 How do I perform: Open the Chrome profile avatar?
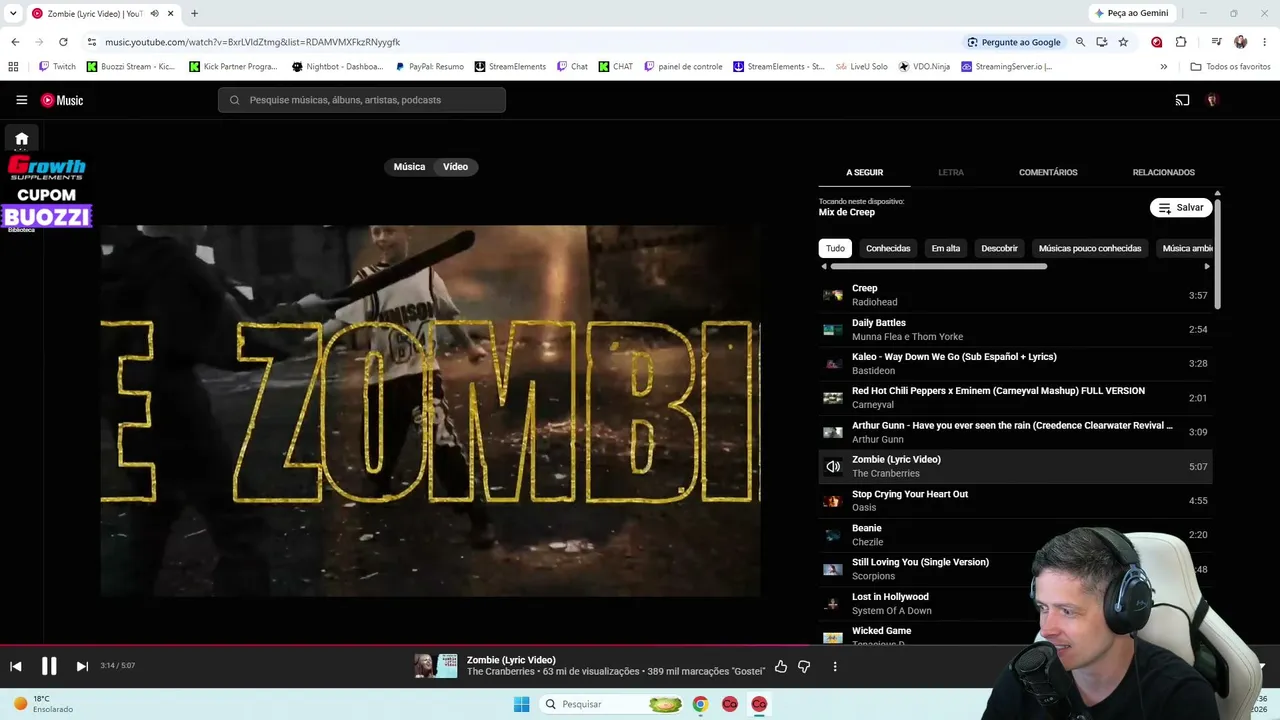pos(1240,42)
